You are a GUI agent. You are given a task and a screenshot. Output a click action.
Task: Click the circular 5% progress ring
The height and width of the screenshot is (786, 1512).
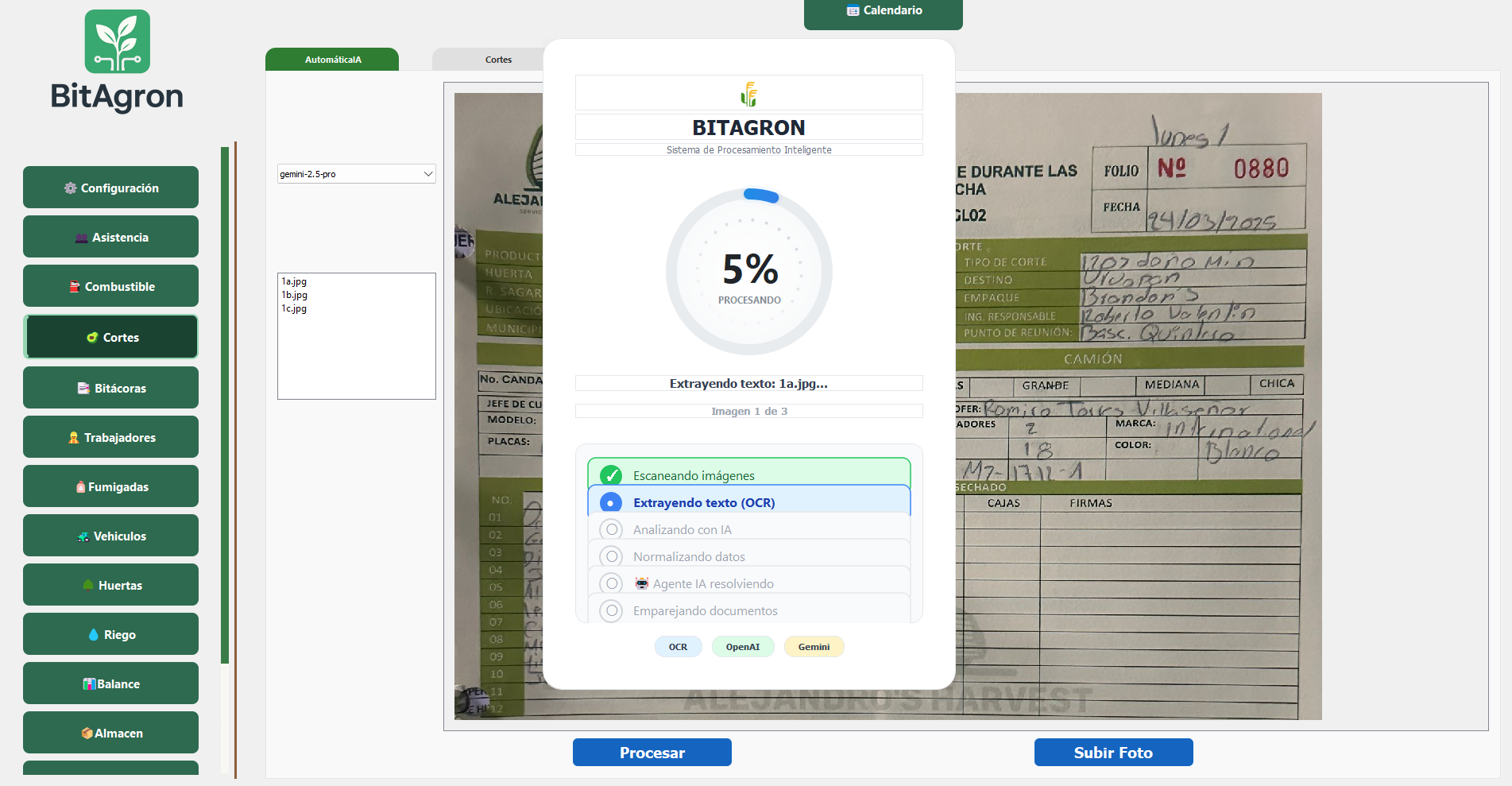pyautogui.click(x=749, y=272)
